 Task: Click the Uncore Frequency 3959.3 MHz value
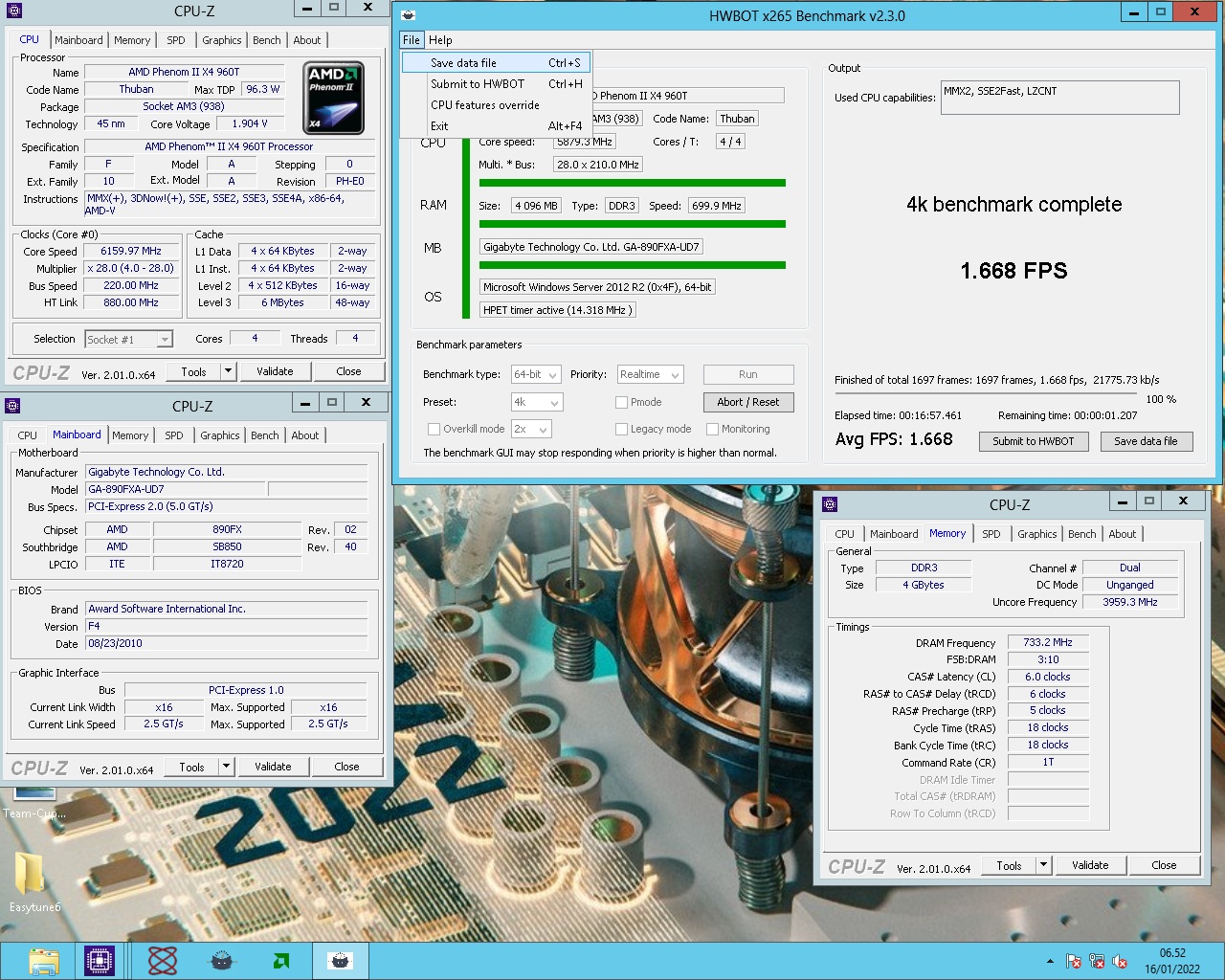(x=1129, y=602)
